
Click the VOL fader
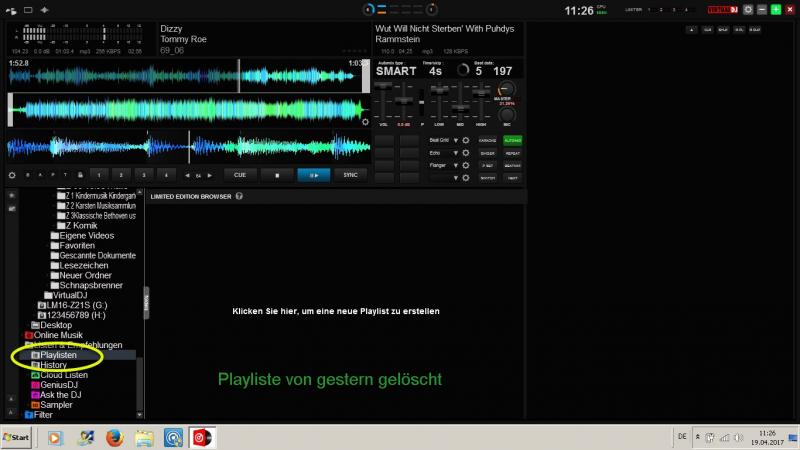click(384, 88)
